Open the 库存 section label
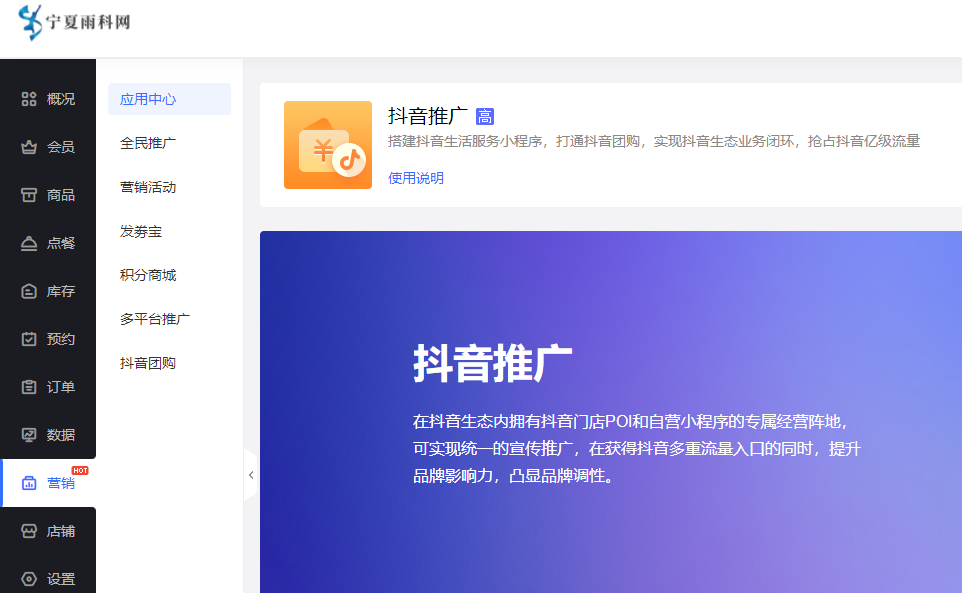962x593 pixels. click(61, 291)
